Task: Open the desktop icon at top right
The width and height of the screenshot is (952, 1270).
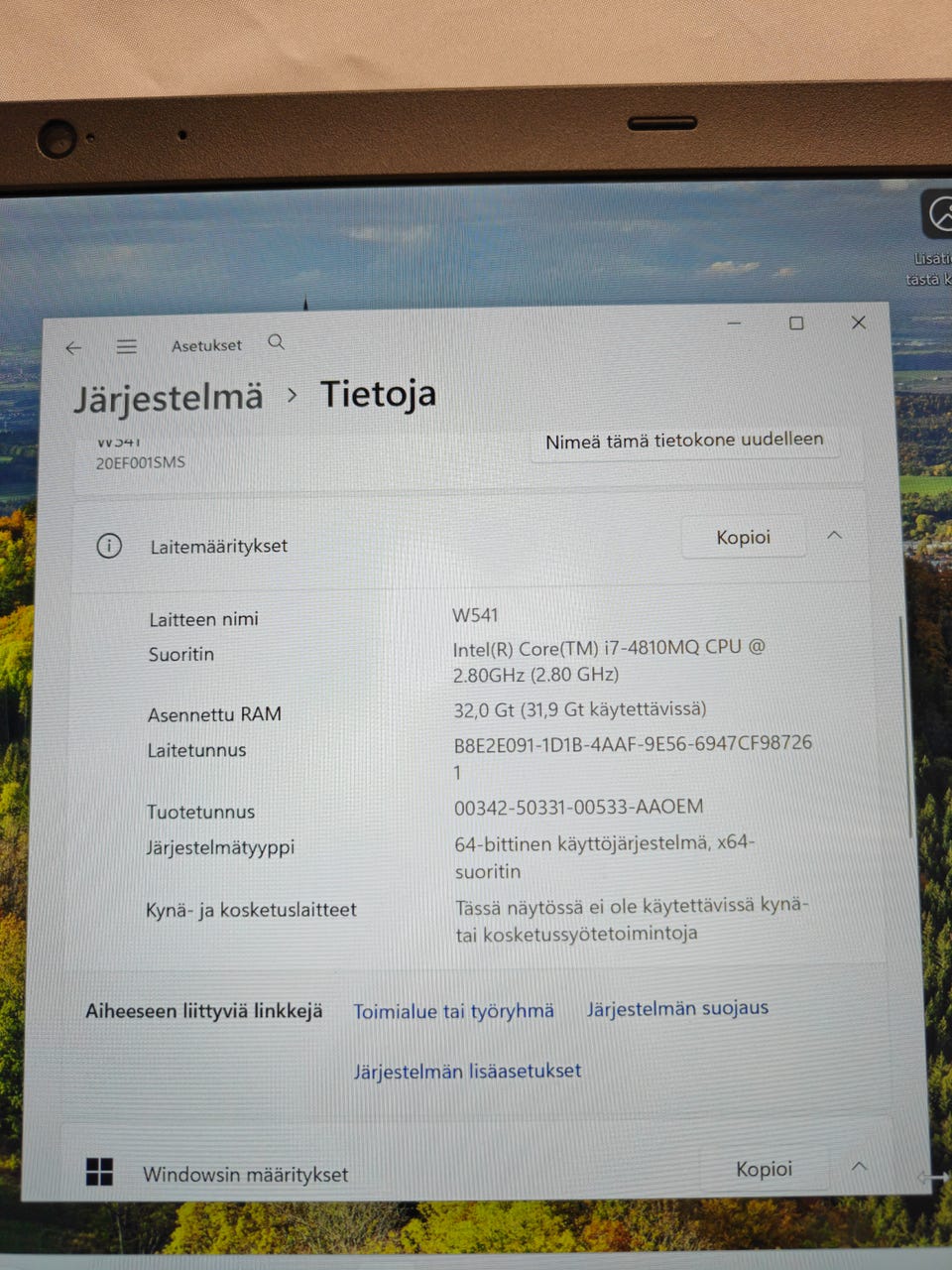Action: tap(938, 214)
